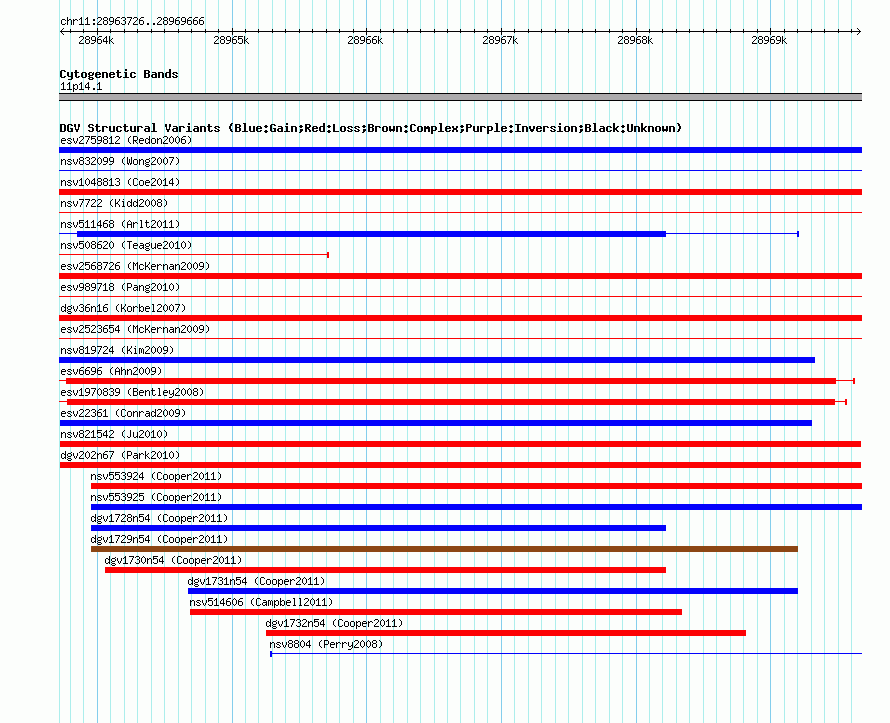Select nsv553925 (Cooper2011) label
This screenshot has width=890, height=723.
pyautogui.click(x=156, y=497)
